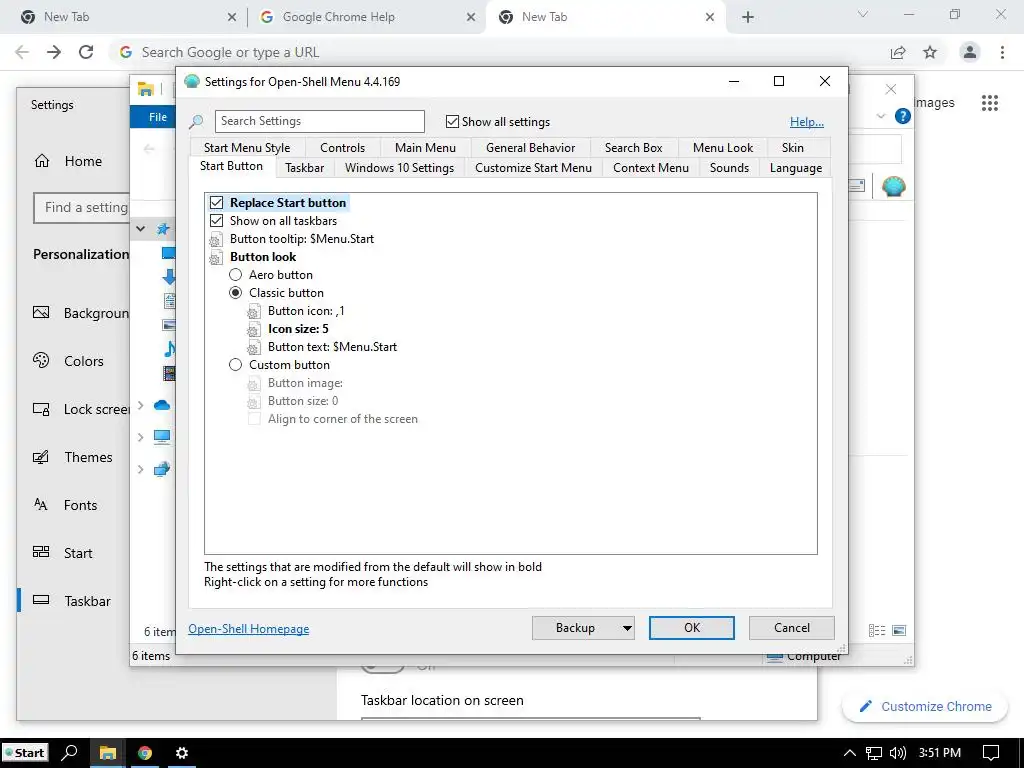
Task: Open the Chrome profile avatar icon
Action: [x=970, y=52]
